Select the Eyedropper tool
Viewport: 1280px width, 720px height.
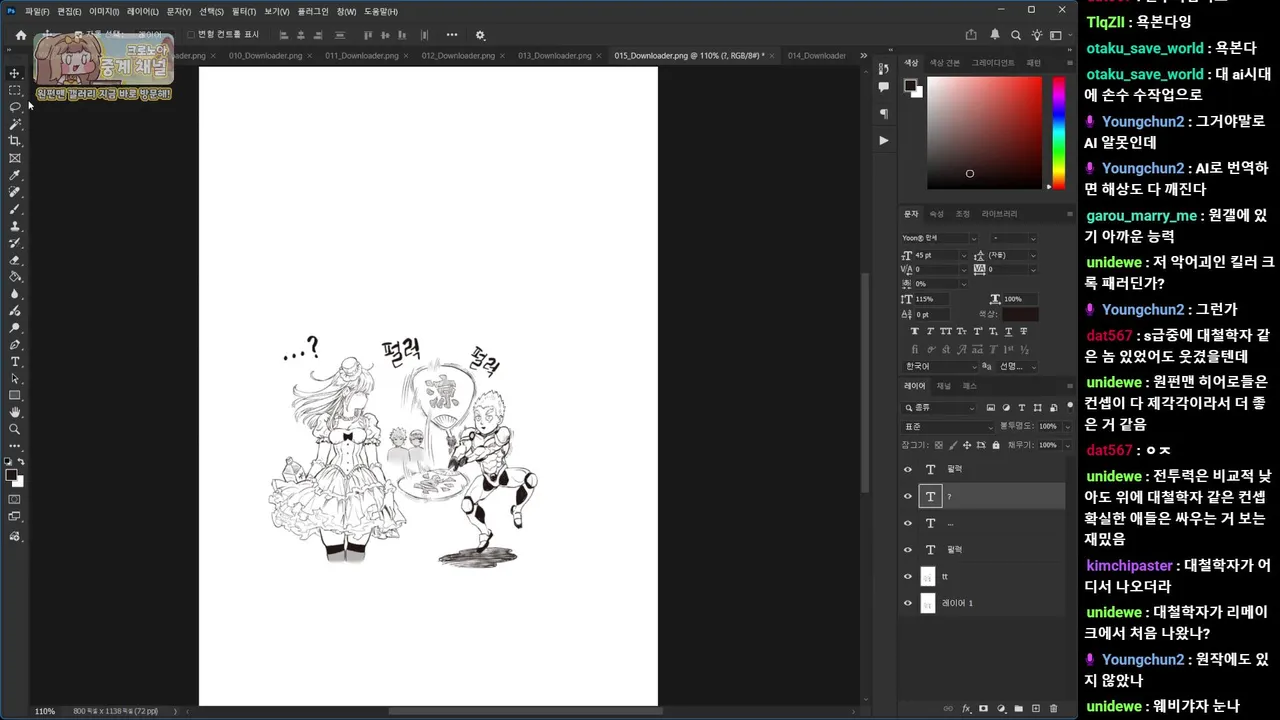[x=14, y=175]
